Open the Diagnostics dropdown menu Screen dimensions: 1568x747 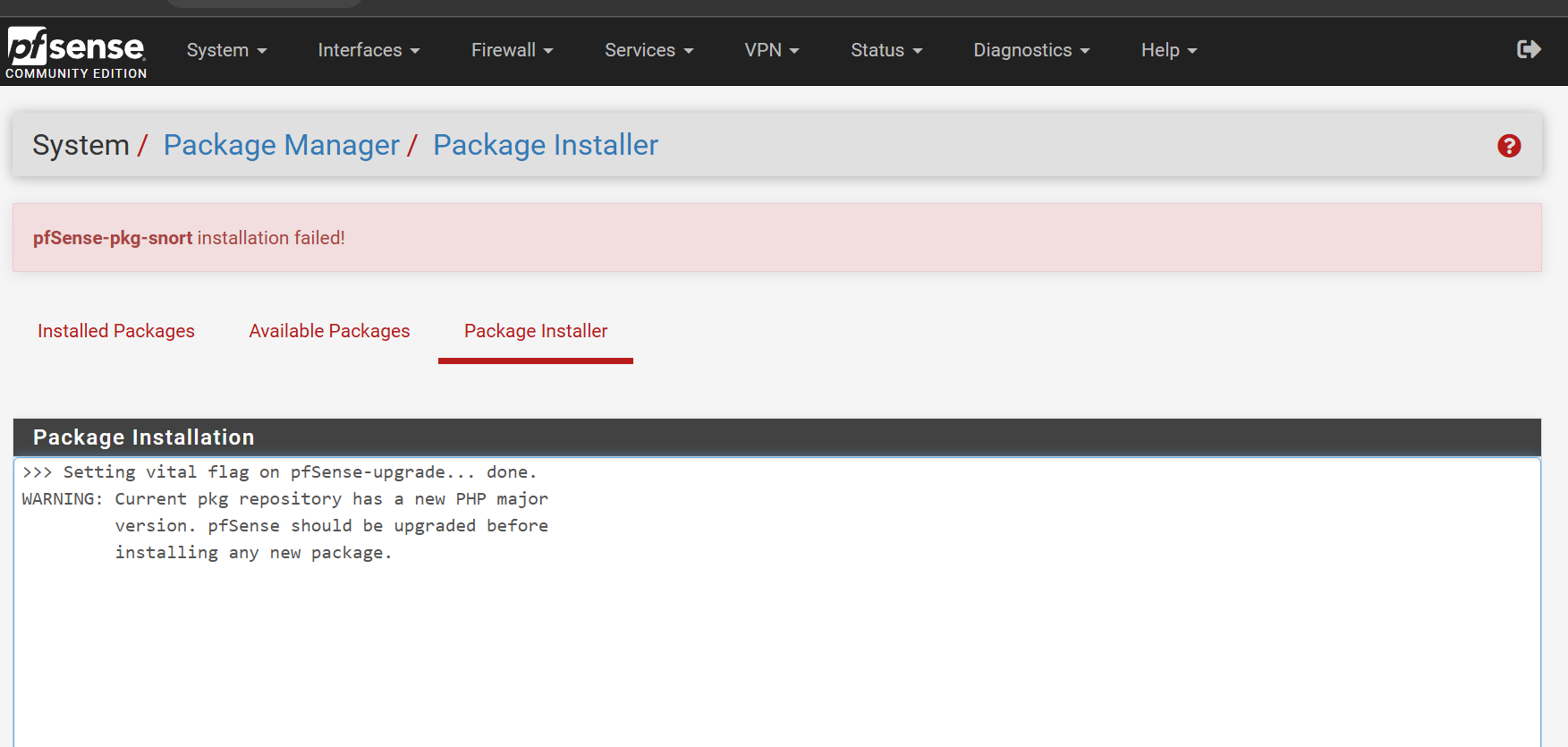(1031, 50)
